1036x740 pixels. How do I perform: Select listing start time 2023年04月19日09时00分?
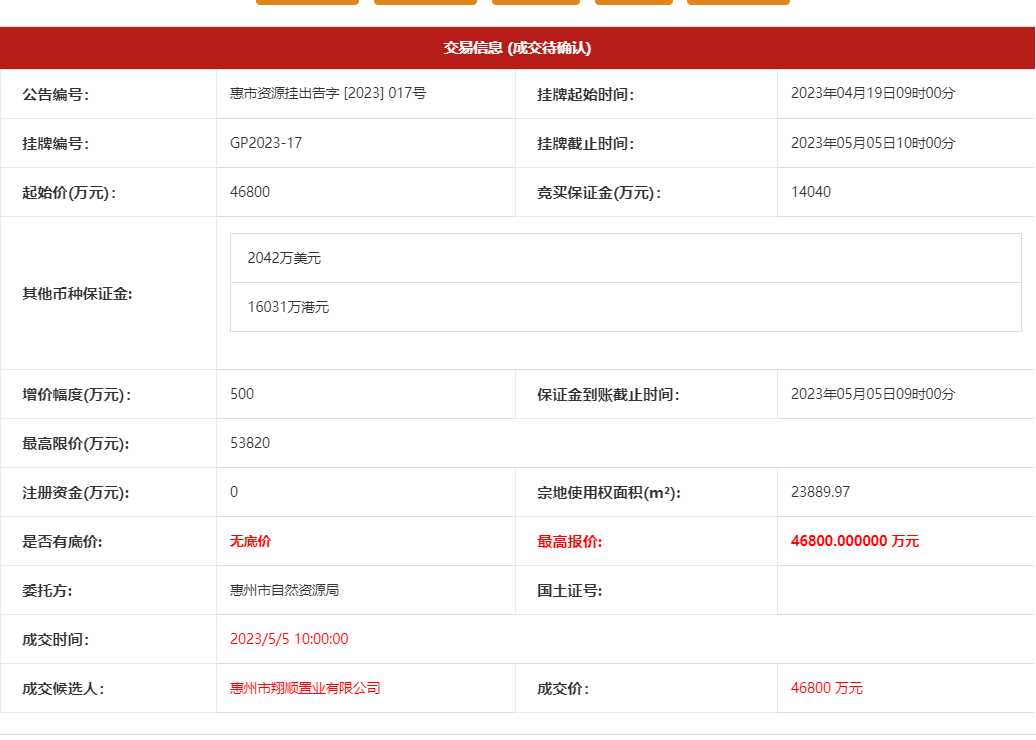[873, 94]
